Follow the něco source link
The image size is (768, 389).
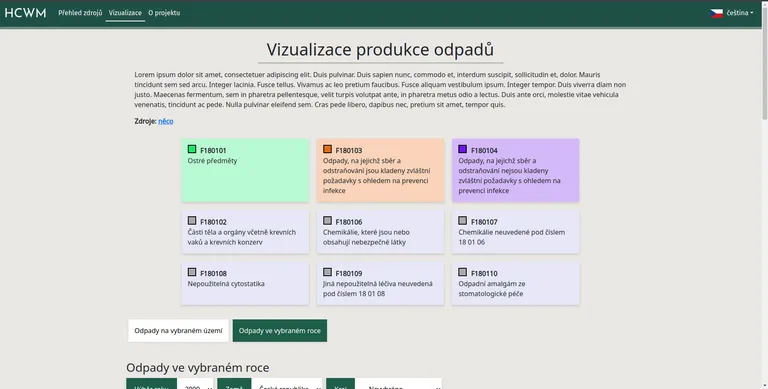coord(166,121)
